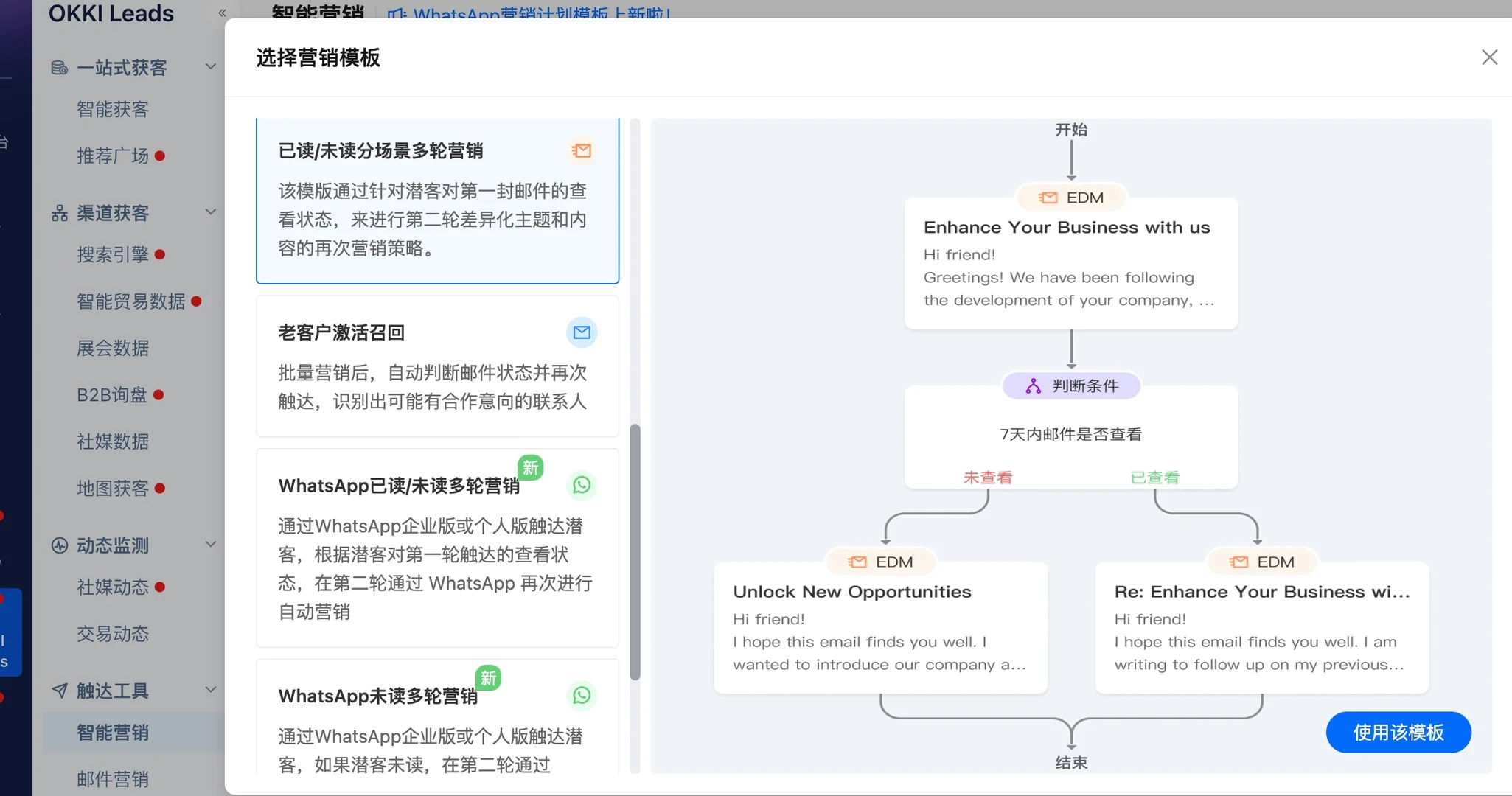
Task: Click the orange mail icon on 已读/未读分场景多轮营销 card
Action: (582, 150)
